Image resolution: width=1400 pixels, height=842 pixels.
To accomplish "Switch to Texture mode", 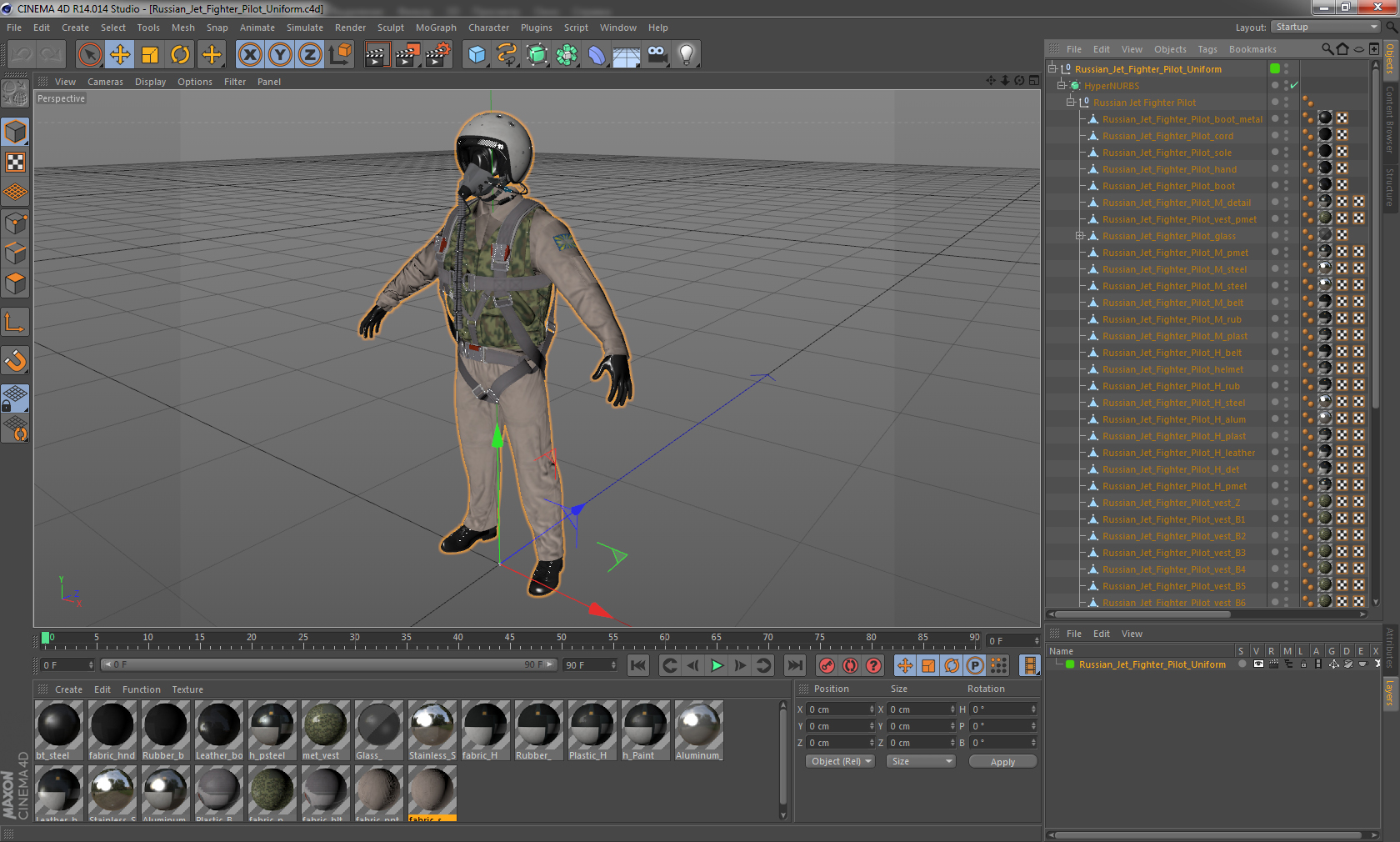I will (15, 162).
